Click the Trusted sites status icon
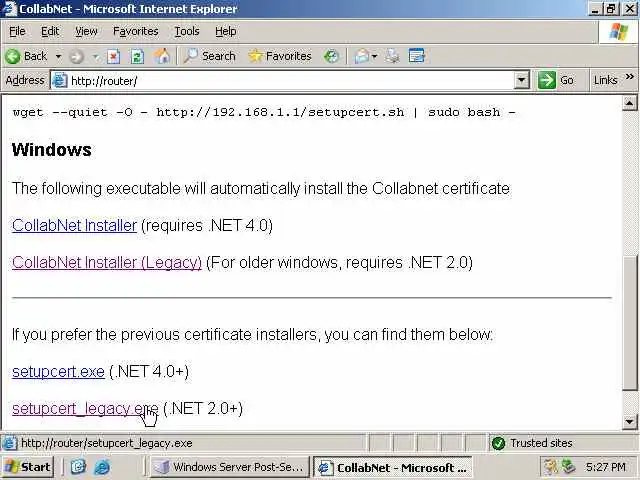 click(x=498, y=443)
